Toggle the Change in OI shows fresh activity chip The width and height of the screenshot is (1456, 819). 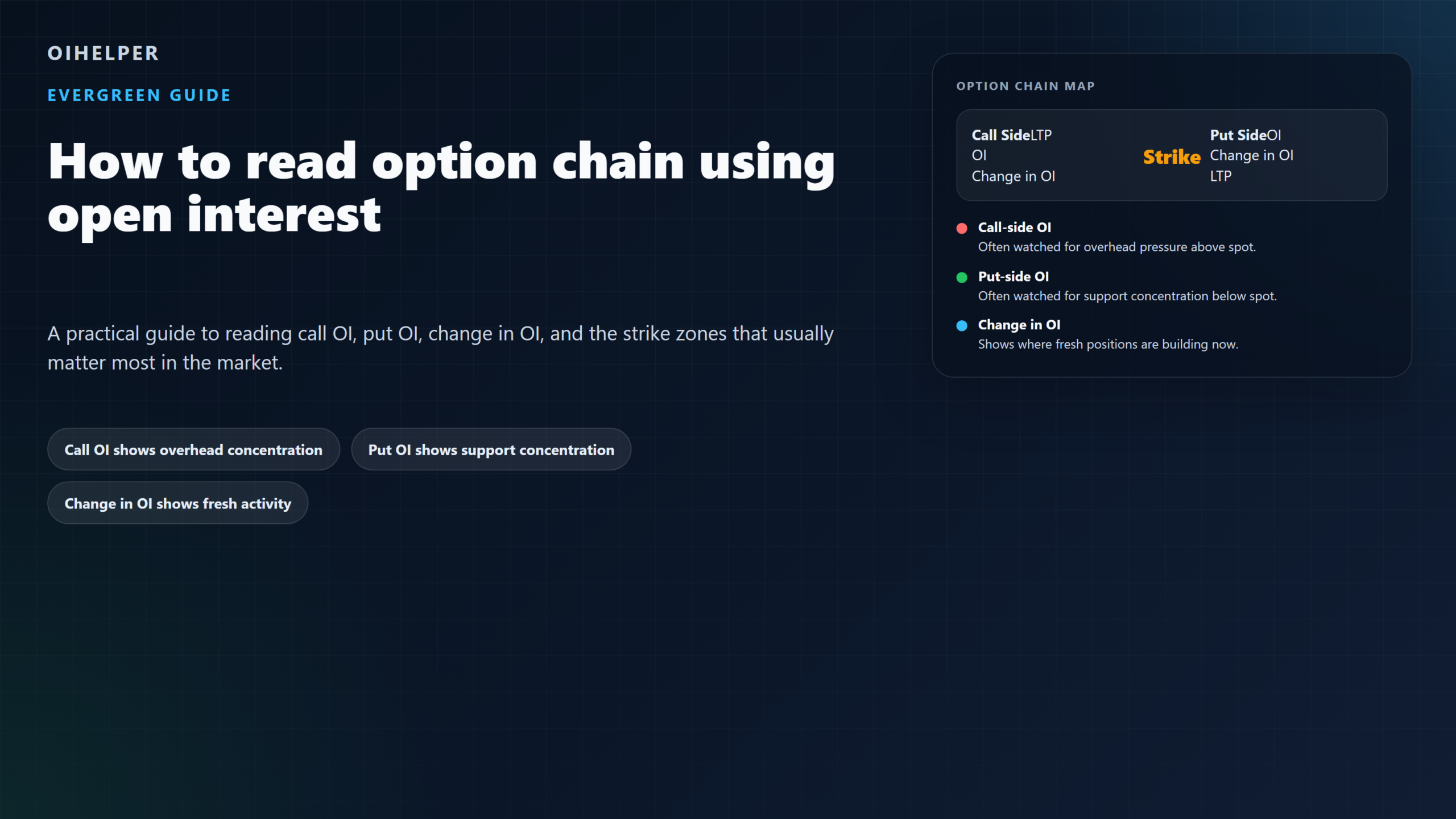click(x=178, y=503)
